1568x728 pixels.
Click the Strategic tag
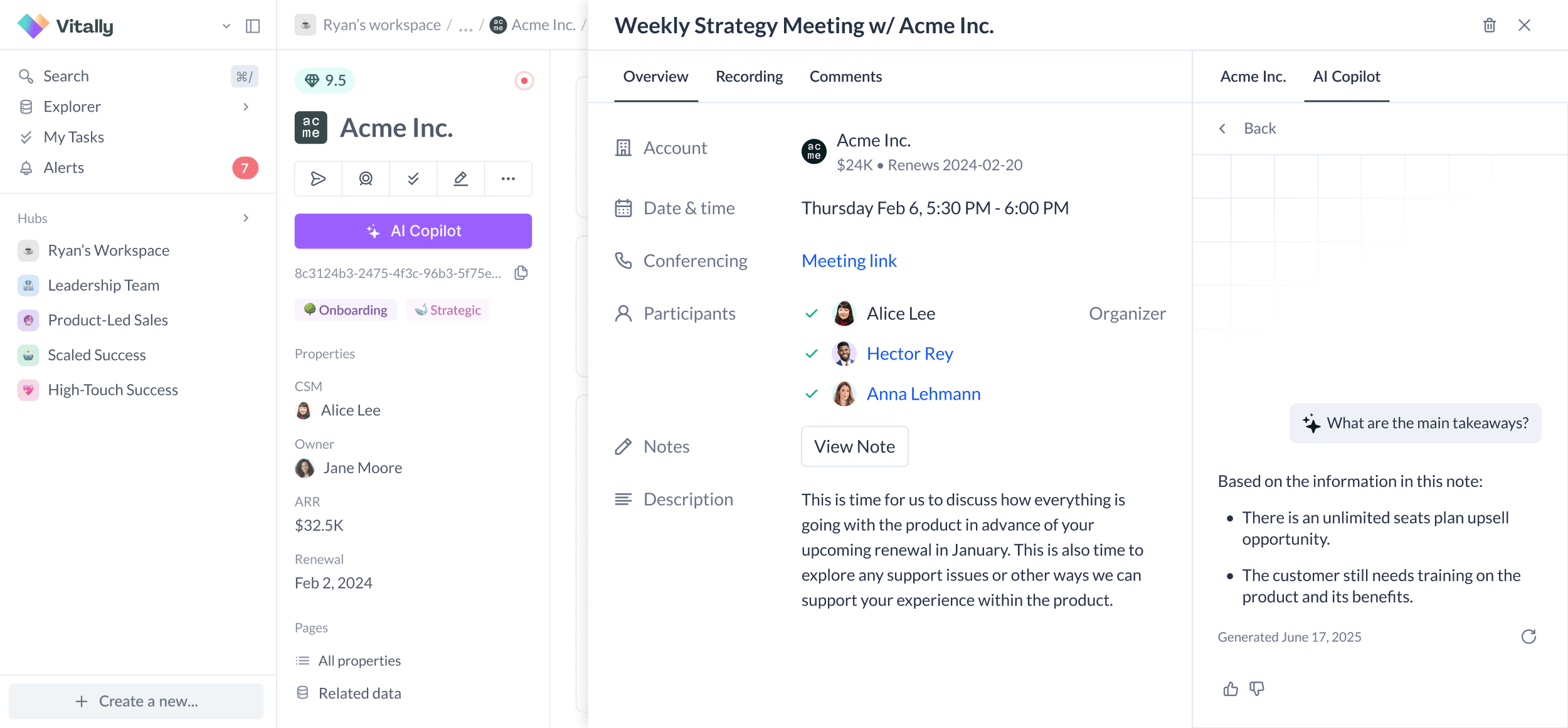coord(448,310)
